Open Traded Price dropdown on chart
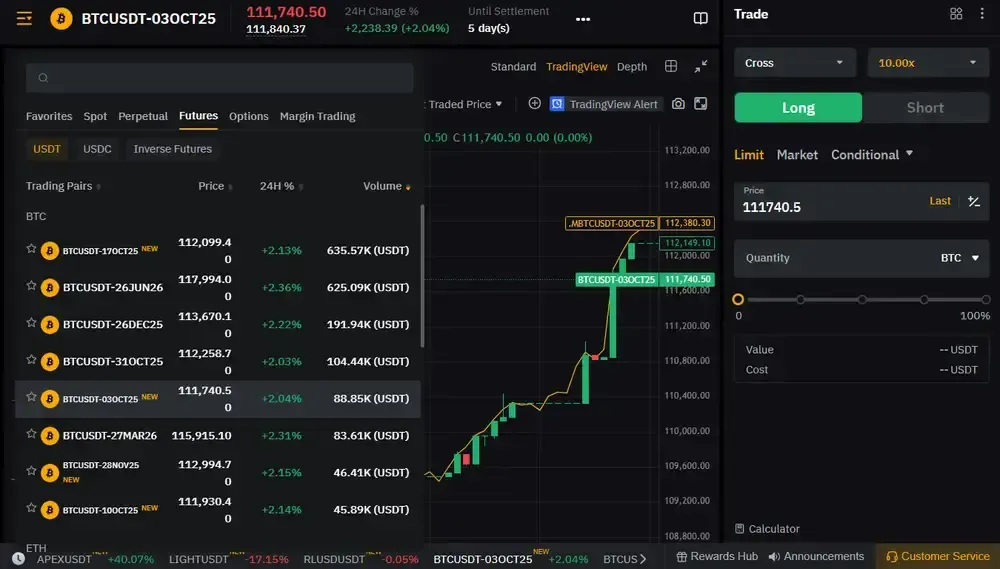 point(465,104)
